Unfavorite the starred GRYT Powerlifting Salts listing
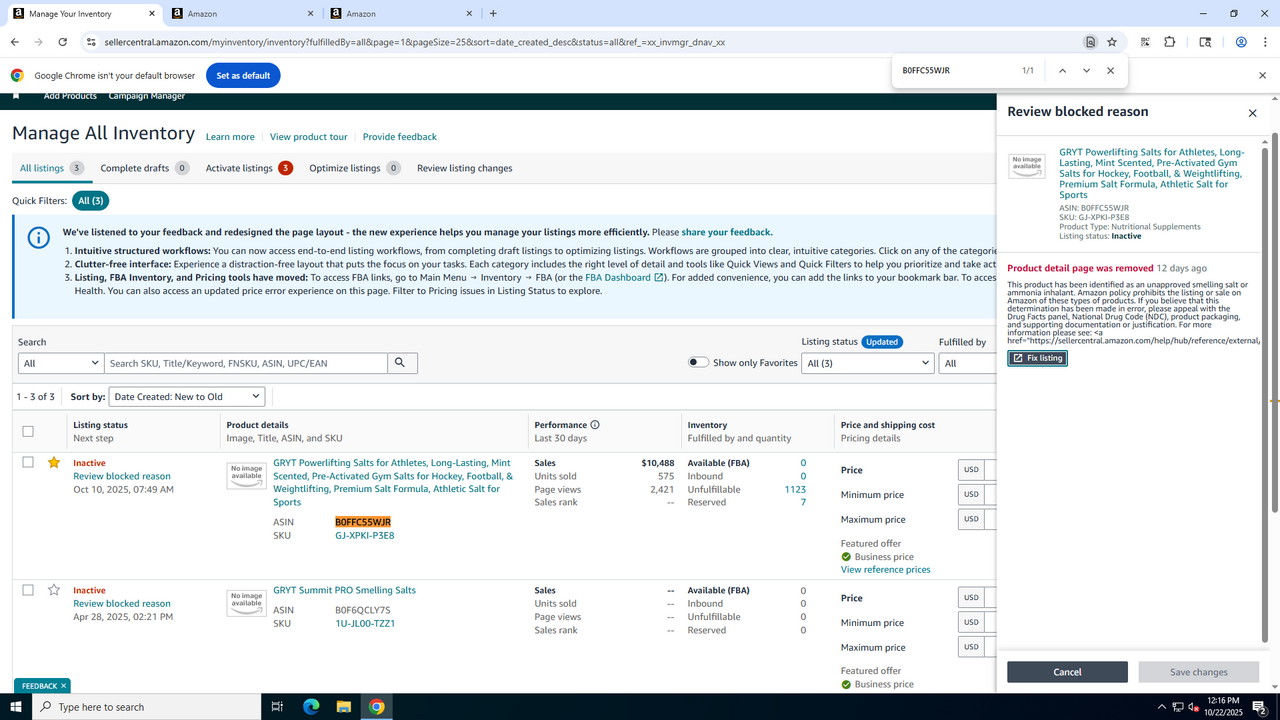Screen dimensions: 1280x720 (x=54, y=463)
